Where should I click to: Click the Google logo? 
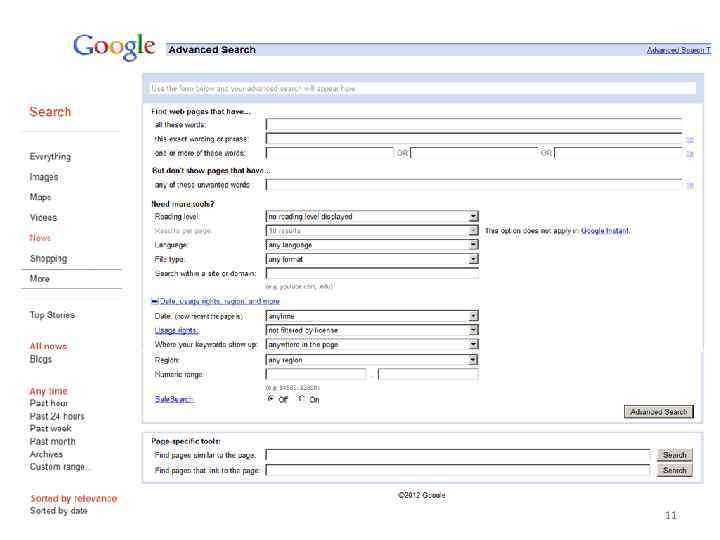(115, 47)
